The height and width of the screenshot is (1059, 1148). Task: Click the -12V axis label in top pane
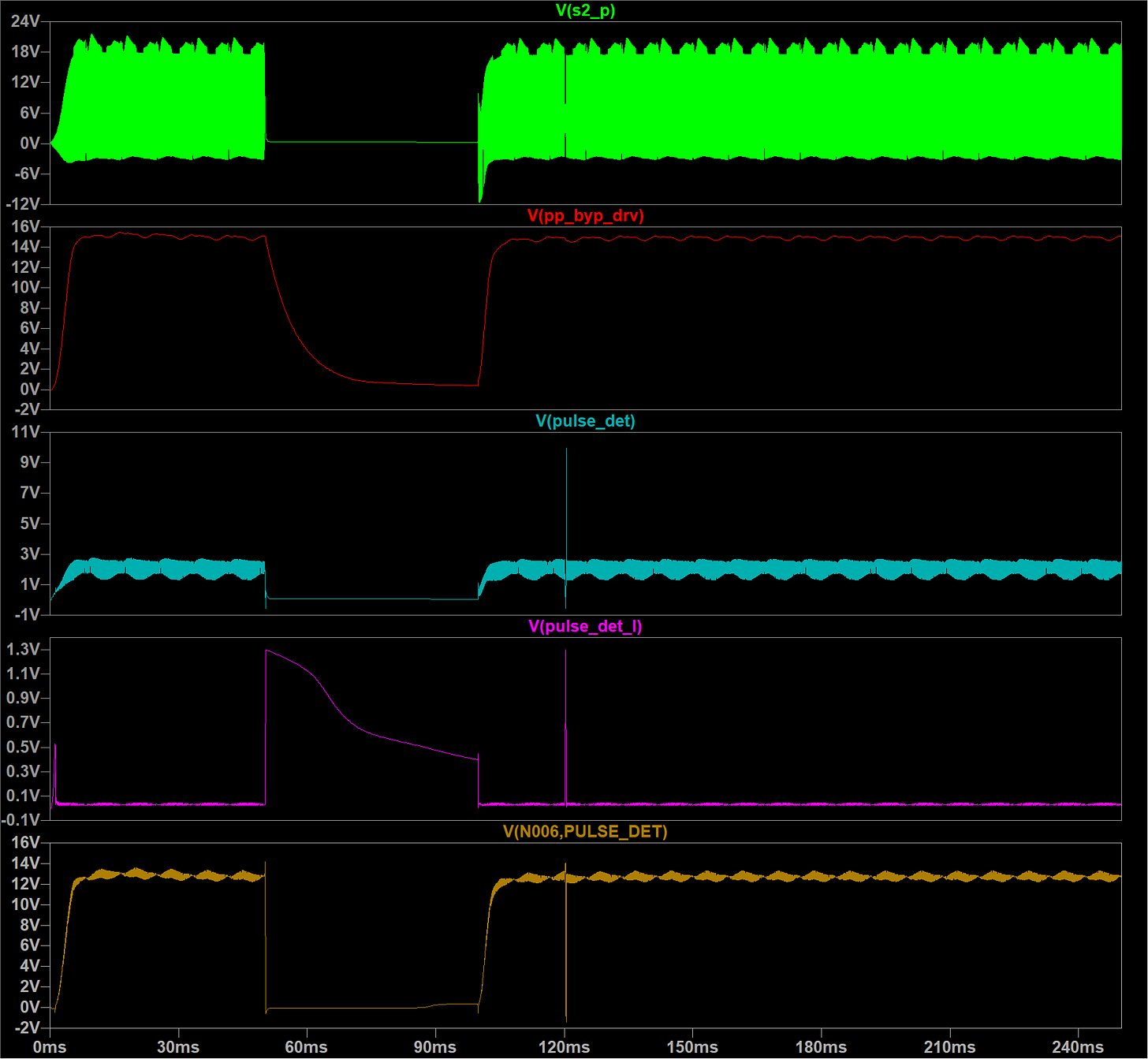click(x=23, y=204)
